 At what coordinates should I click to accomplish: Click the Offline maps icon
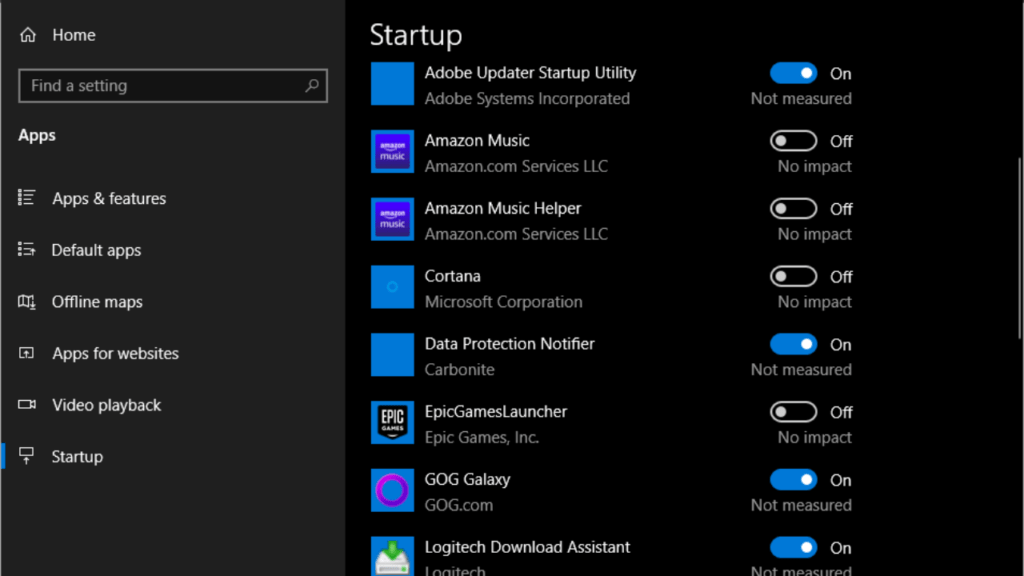point(26,301)
